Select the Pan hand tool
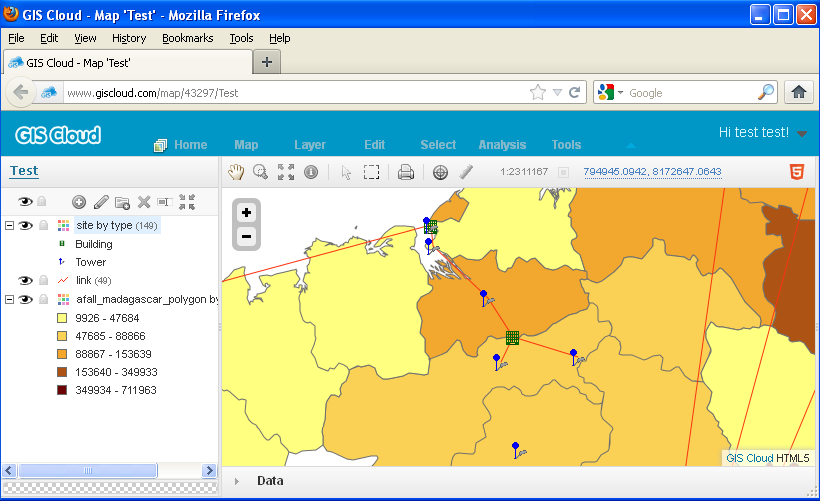This screenshot has width=820, height=501. point(236,172)
